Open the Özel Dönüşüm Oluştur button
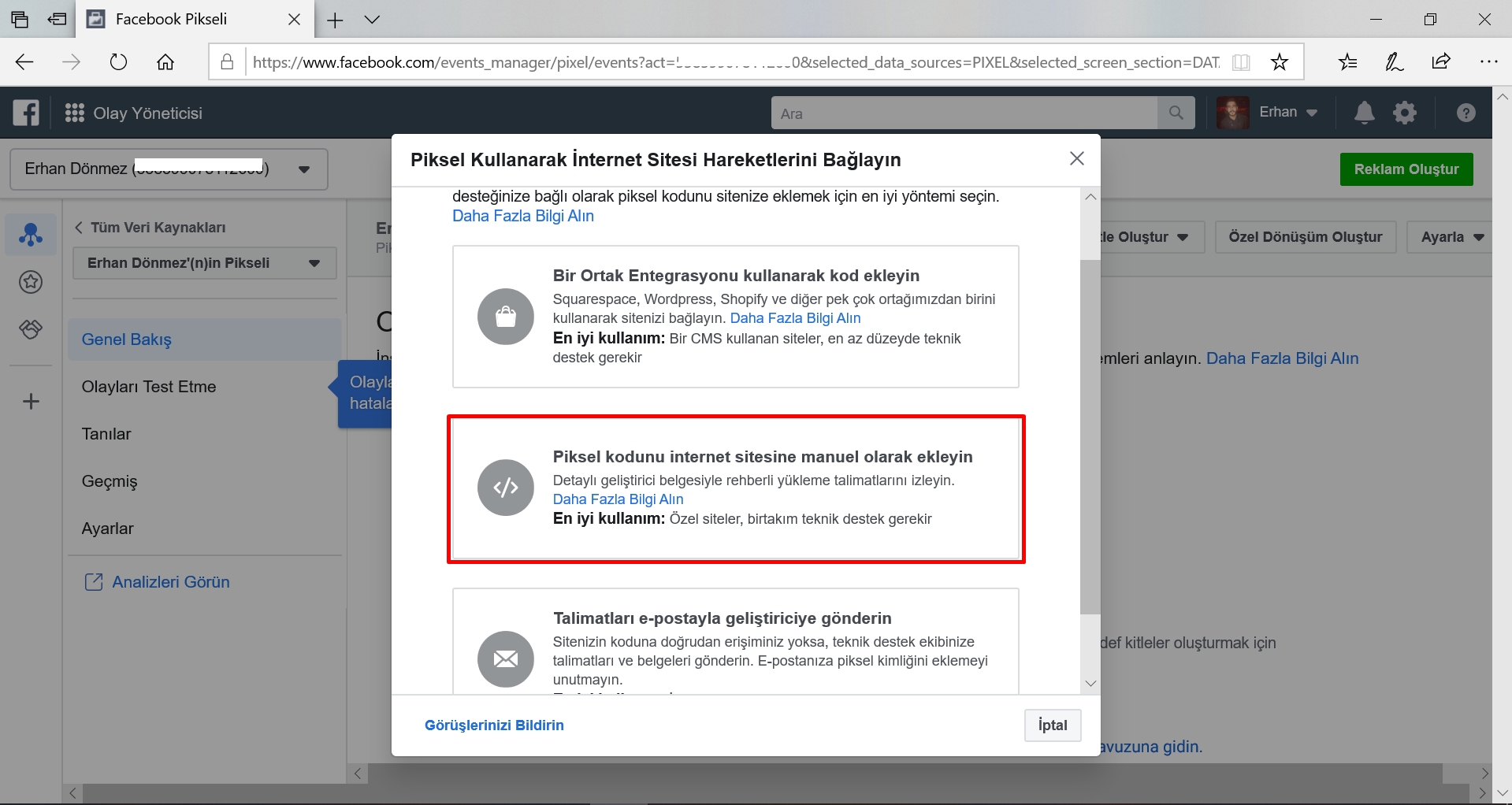 pos(1306,237)
